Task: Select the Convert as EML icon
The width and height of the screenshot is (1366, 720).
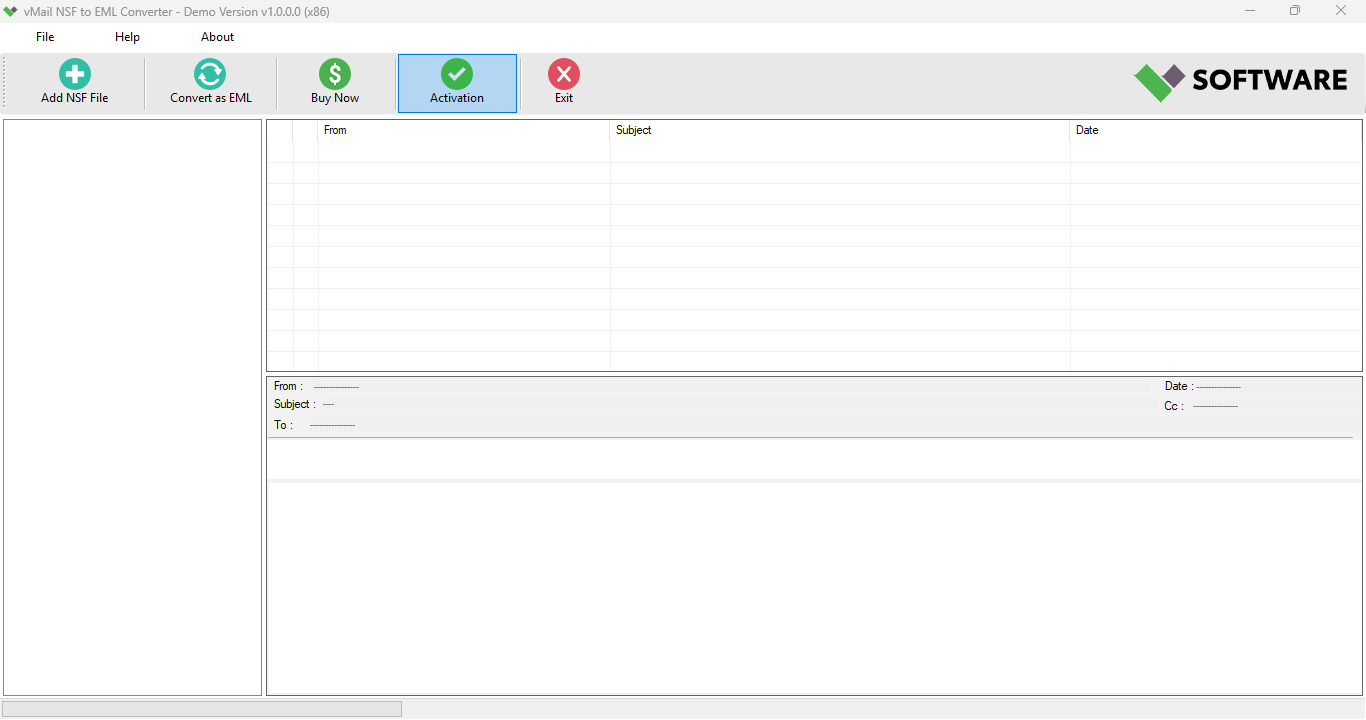Action: pyautogui.click(x=209, y=73)
